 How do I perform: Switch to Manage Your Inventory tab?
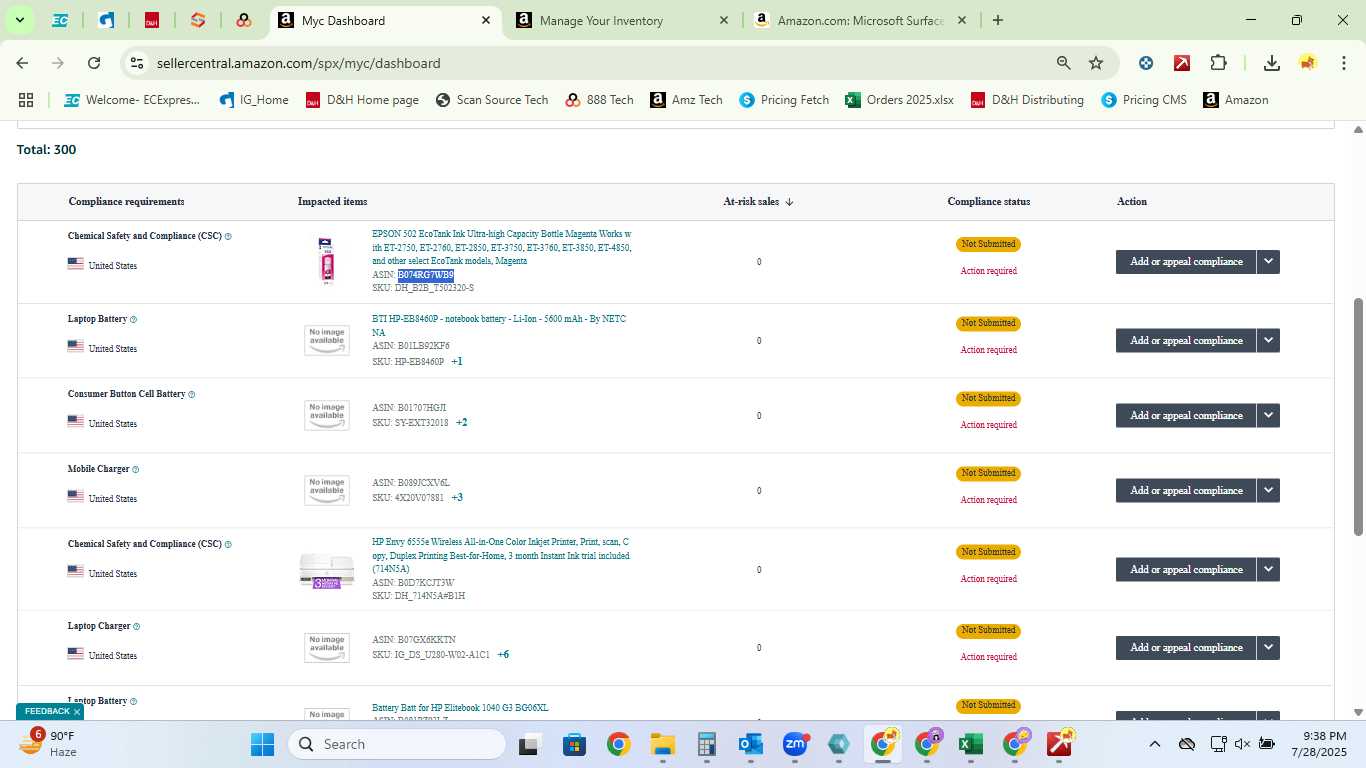coord(623,20)
